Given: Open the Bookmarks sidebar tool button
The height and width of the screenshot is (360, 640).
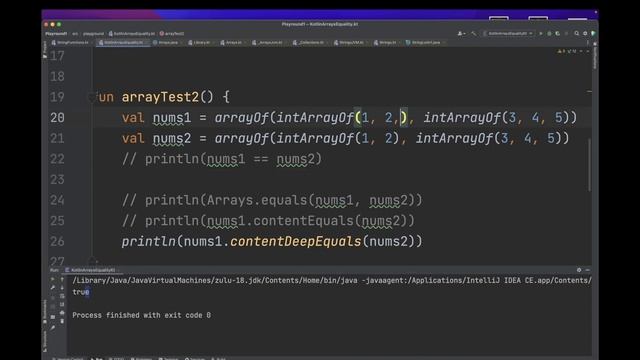Looking at the screenshot, I should pos(44,311).
